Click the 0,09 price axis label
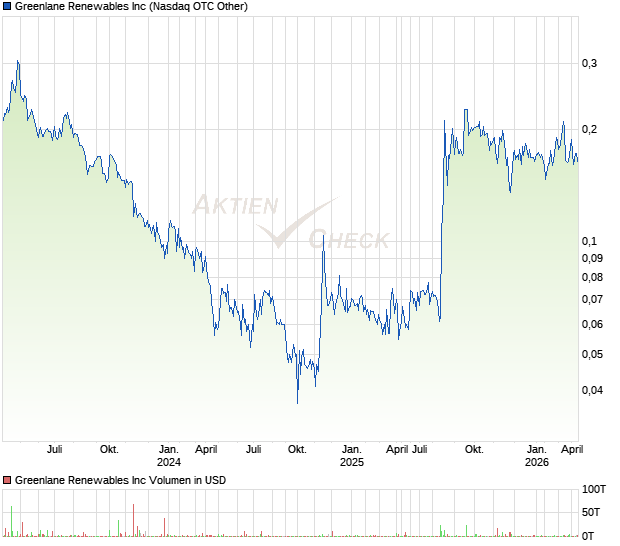 (x=592, y=258)
